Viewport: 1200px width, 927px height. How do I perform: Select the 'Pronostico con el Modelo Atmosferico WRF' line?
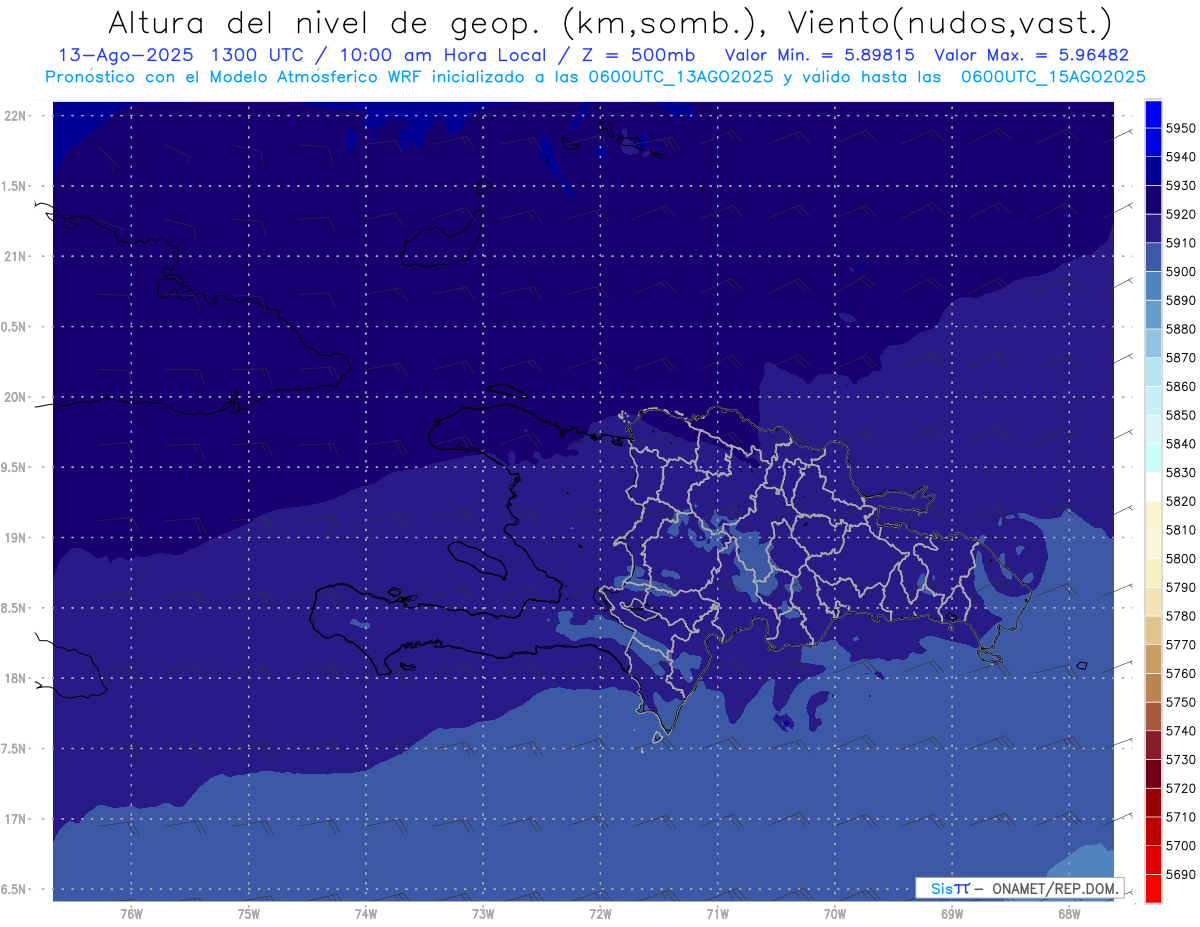click(233, 77)
